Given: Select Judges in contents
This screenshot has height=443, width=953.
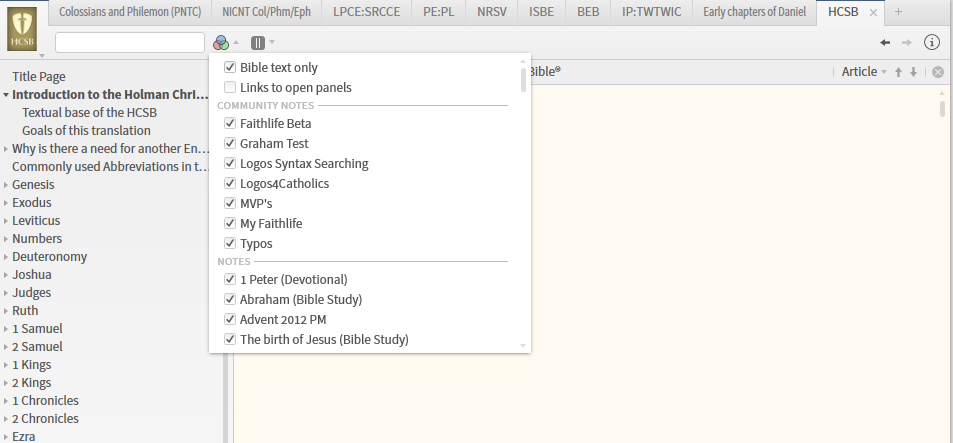Looking at the screenshot, I should (32, 293).
